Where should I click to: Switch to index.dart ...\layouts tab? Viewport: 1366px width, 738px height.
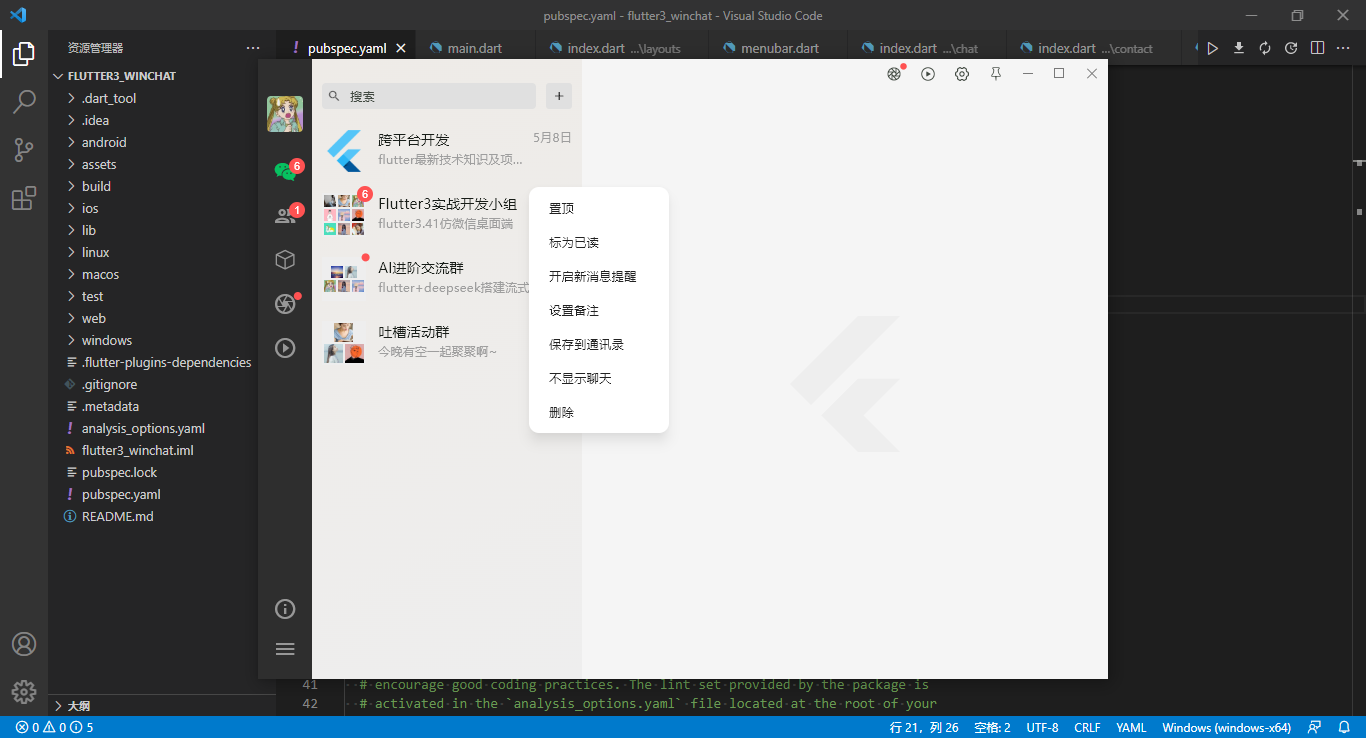pos(622,48)
